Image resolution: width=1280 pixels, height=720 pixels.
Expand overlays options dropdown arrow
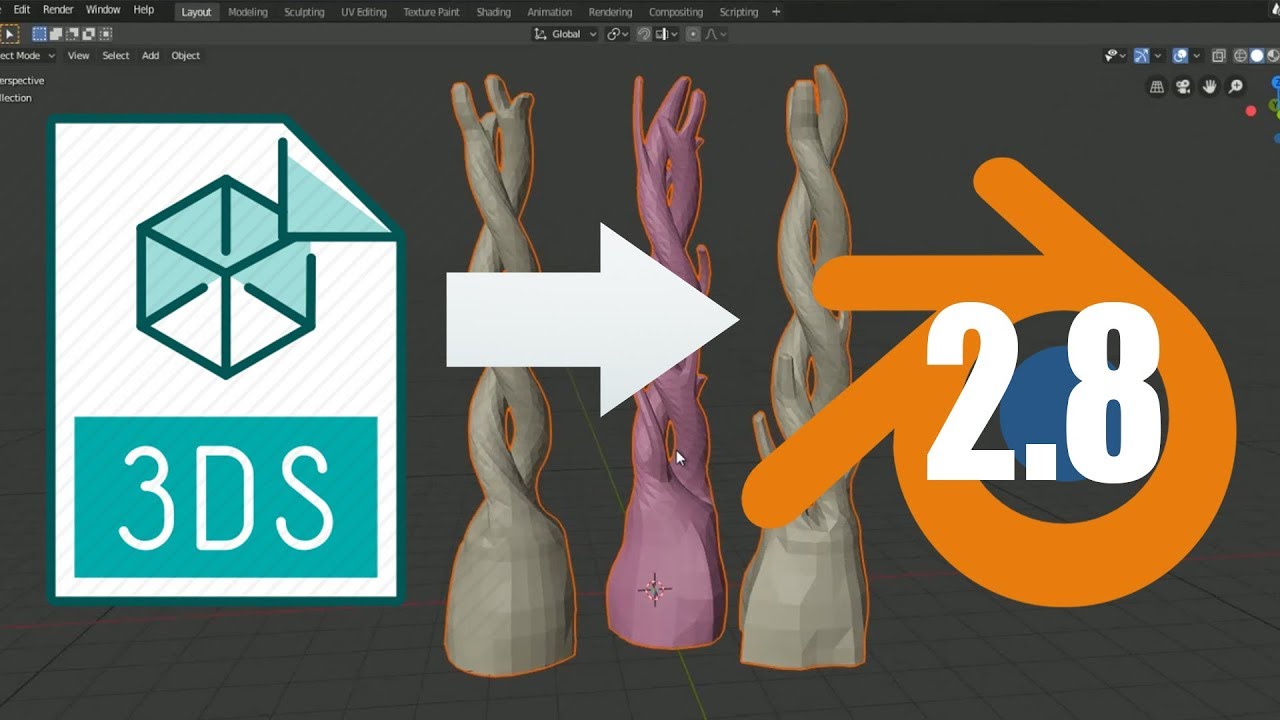click(x=1197, y=56)
